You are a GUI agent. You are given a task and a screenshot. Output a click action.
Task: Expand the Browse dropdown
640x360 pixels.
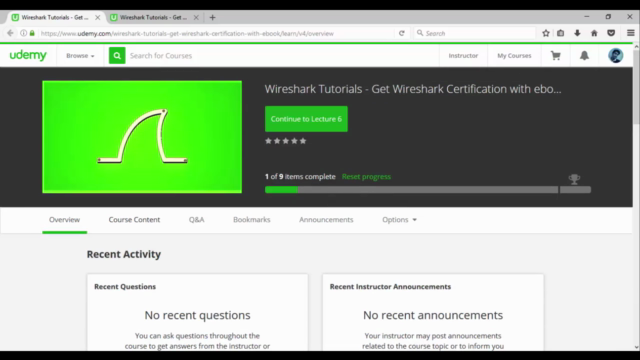pyautogui.click(x=80, y=56)
